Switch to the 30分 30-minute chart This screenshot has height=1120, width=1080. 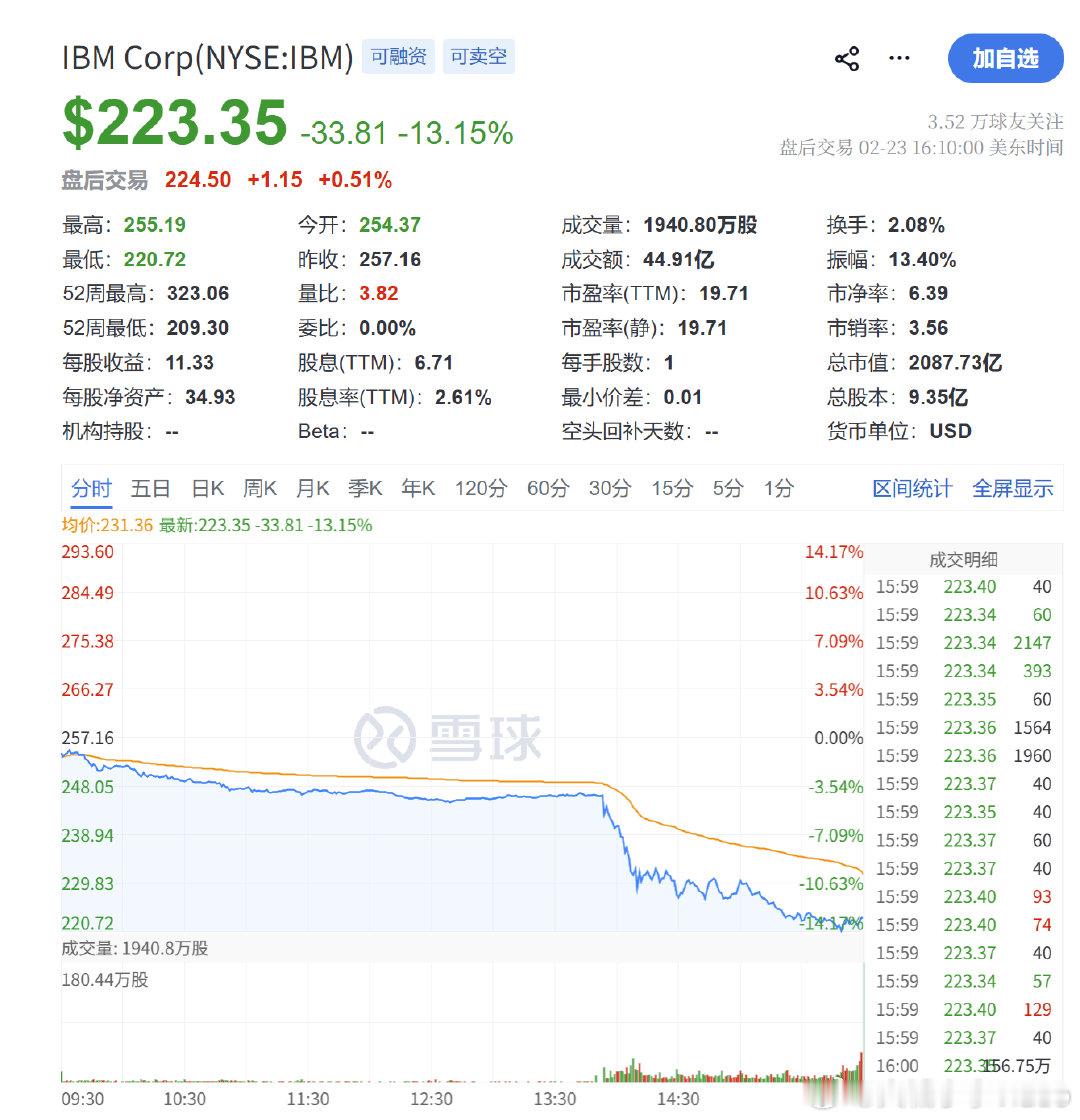point(612,489)
